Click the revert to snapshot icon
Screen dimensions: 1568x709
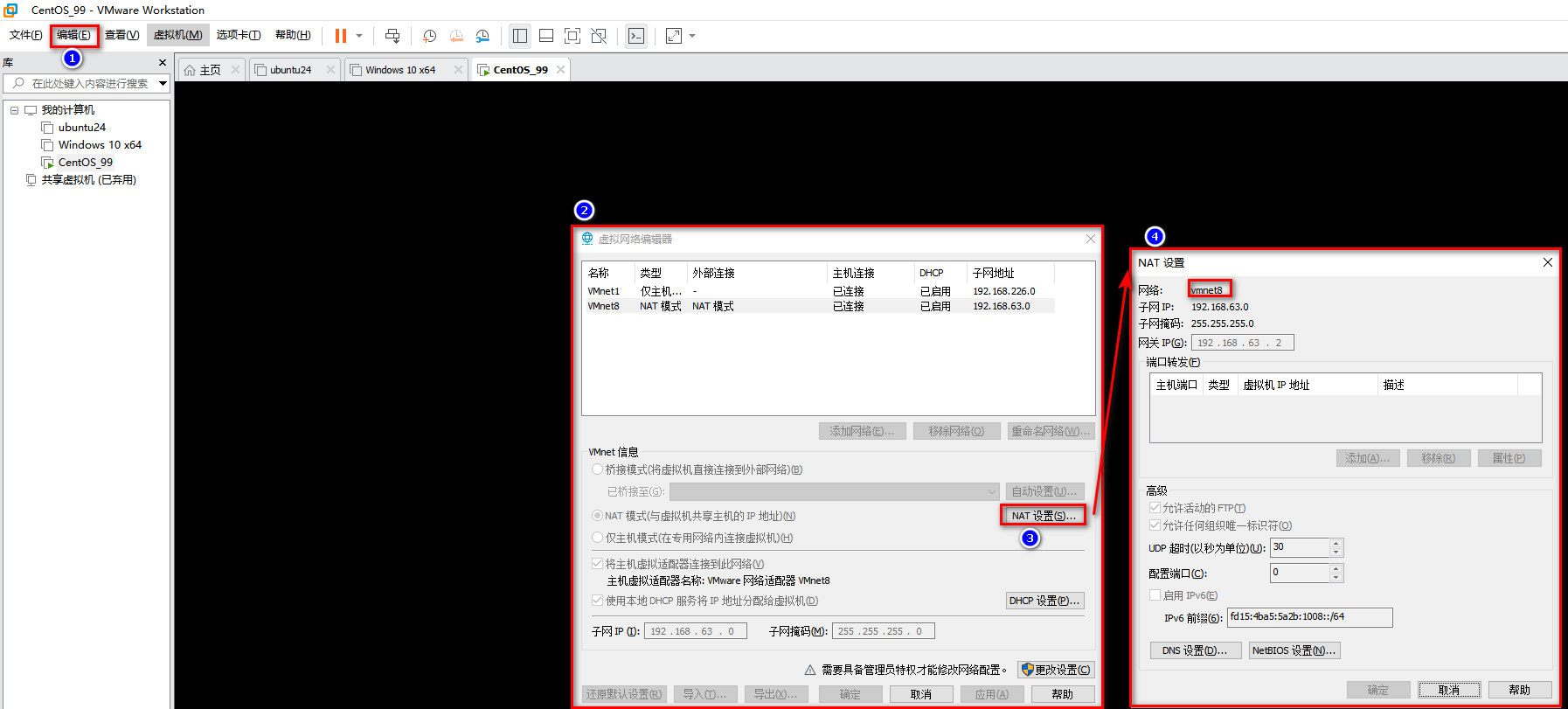(456, 36)
